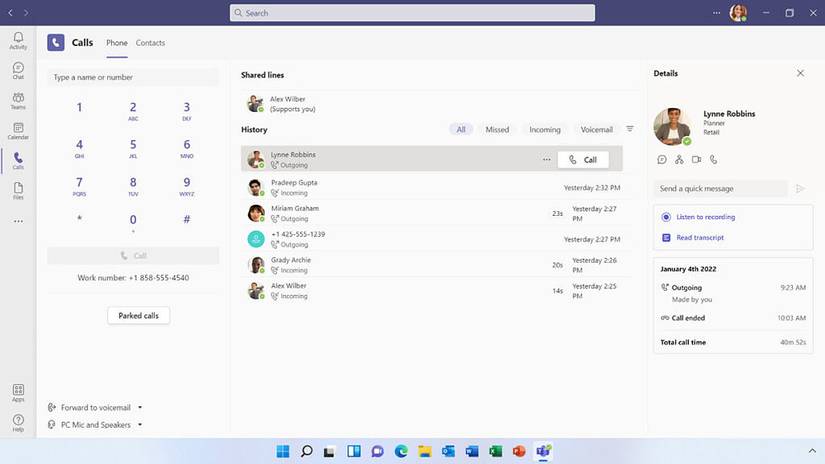Switch to the Phone tab
The image size is (825, 464).
coord(117,43)
